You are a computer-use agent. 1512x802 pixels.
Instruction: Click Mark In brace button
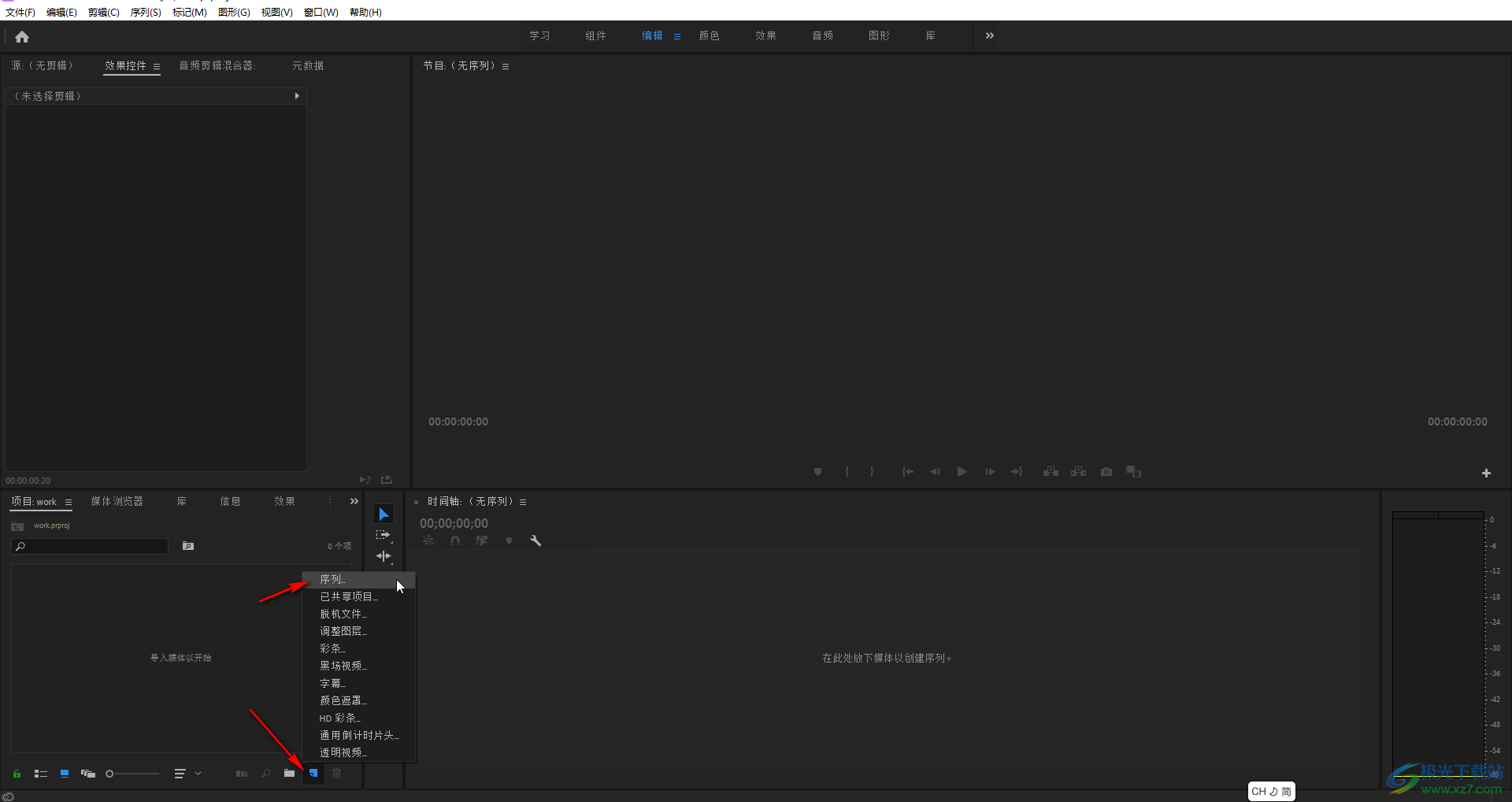(x=847, y=472)
